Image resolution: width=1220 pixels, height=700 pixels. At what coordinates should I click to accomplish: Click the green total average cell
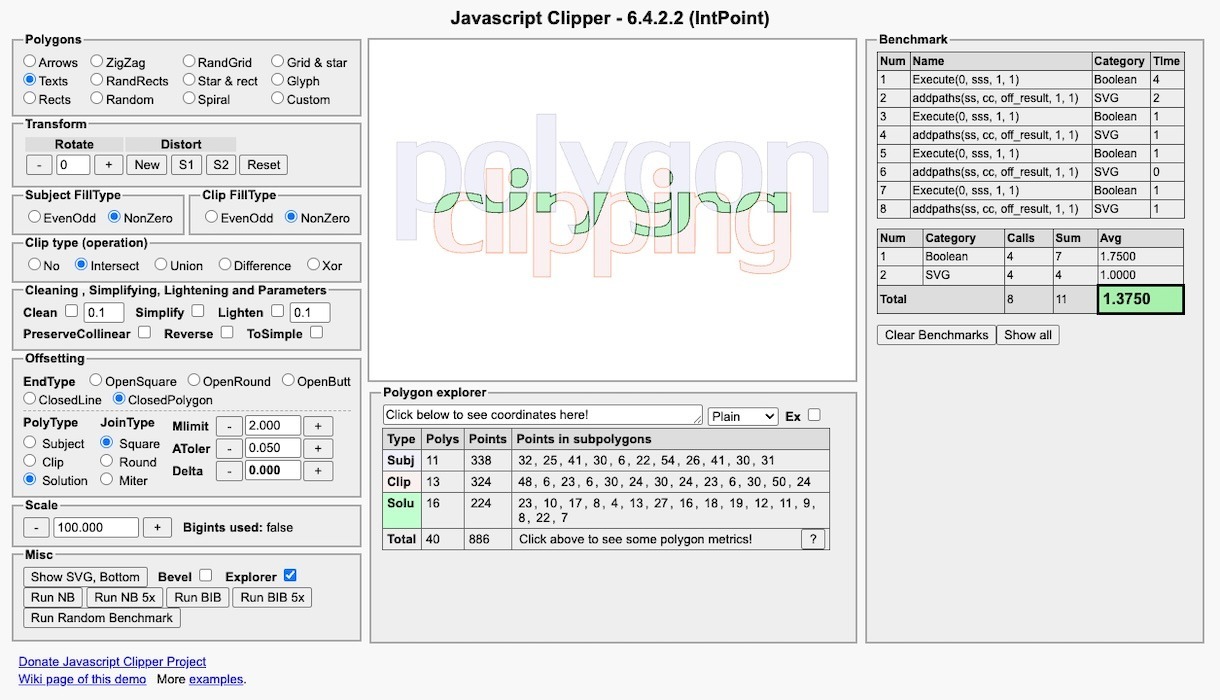click(x=1140, y=299)
